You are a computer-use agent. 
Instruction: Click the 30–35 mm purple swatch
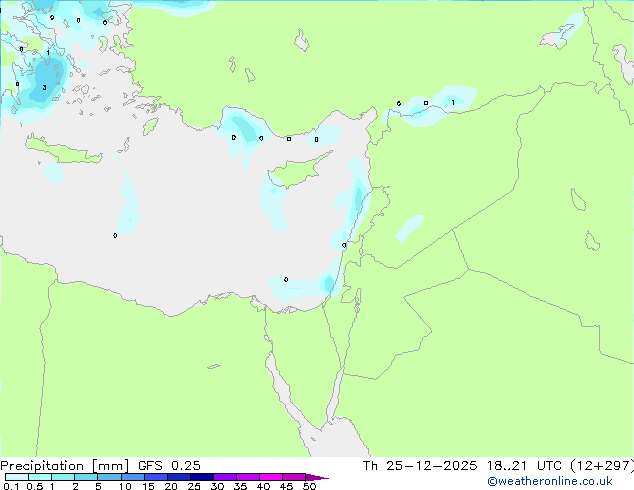(224, 477)
